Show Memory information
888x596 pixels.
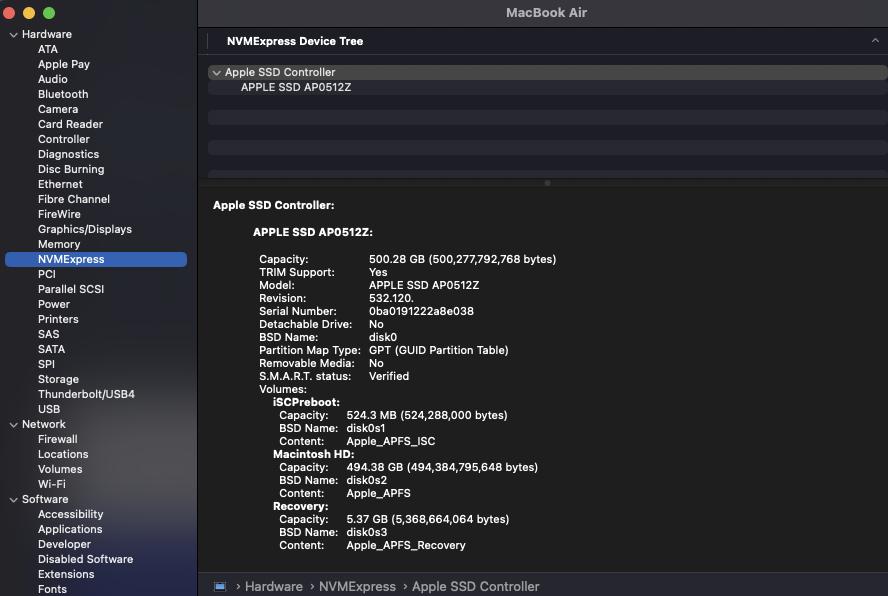[x=59, y=245]
